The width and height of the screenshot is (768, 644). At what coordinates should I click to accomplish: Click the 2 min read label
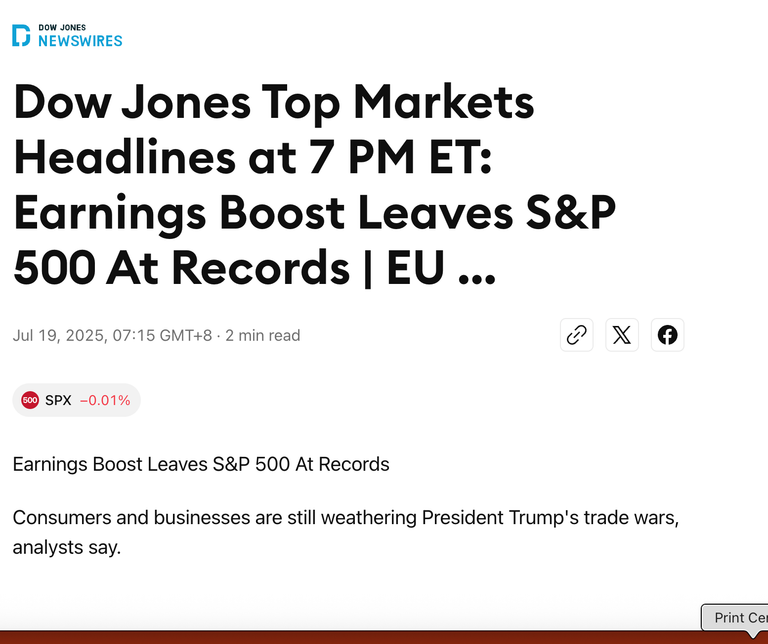pos(263,335)
